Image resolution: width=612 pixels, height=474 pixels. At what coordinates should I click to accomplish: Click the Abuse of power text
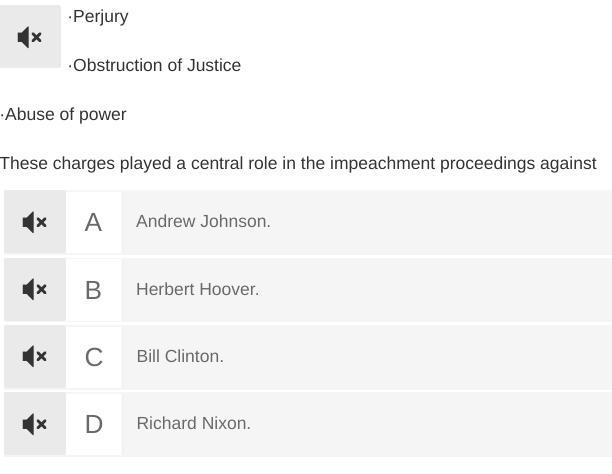pyautogui.click(x=65, y=114)
